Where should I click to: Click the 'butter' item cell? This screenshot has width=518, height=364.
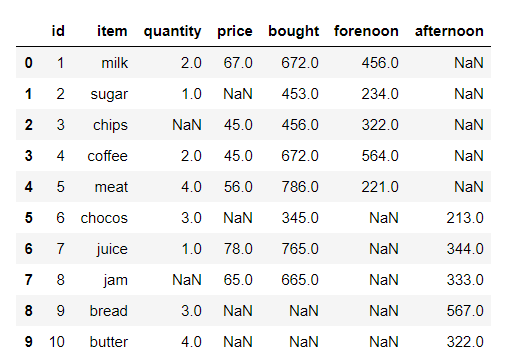pos(109,342)
